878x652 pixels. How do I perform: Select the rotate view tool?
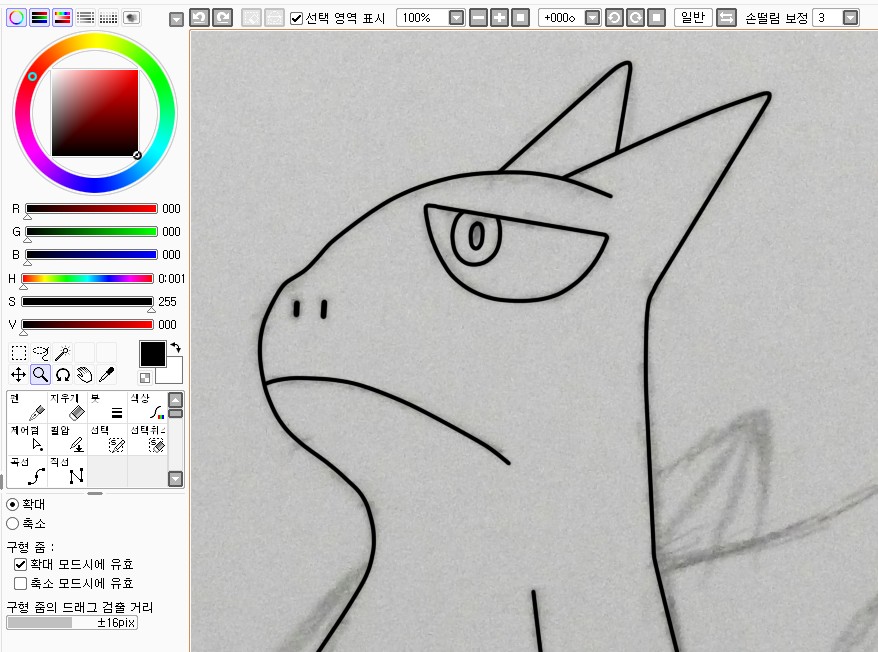coord(62,375)
